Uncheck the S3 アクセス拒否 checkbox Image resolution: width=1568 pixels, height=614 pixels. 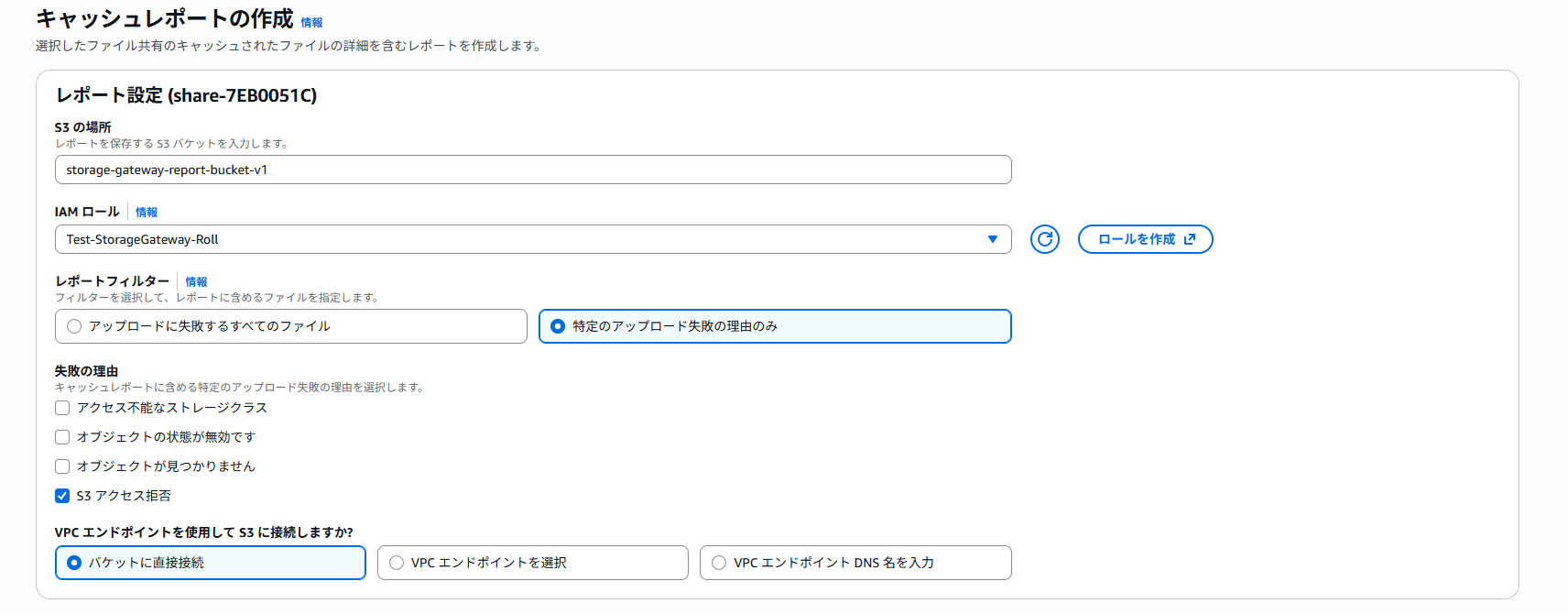62,496
